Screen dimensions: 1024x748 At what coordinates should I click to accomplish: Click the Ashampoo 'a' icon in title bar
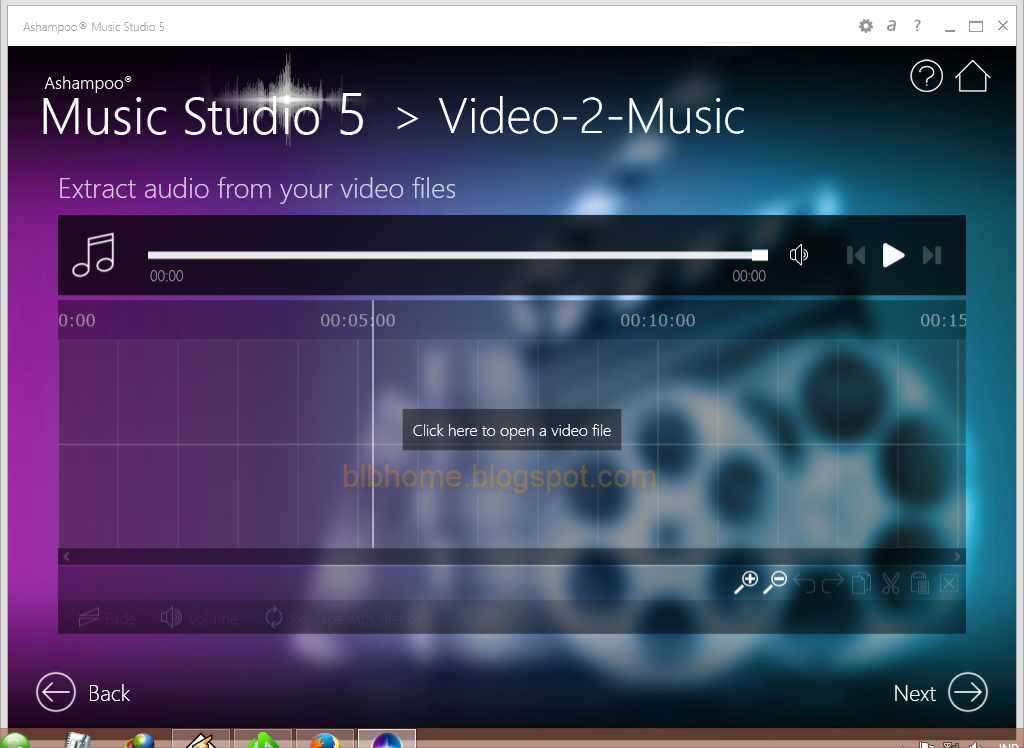(x=891, y=25)
